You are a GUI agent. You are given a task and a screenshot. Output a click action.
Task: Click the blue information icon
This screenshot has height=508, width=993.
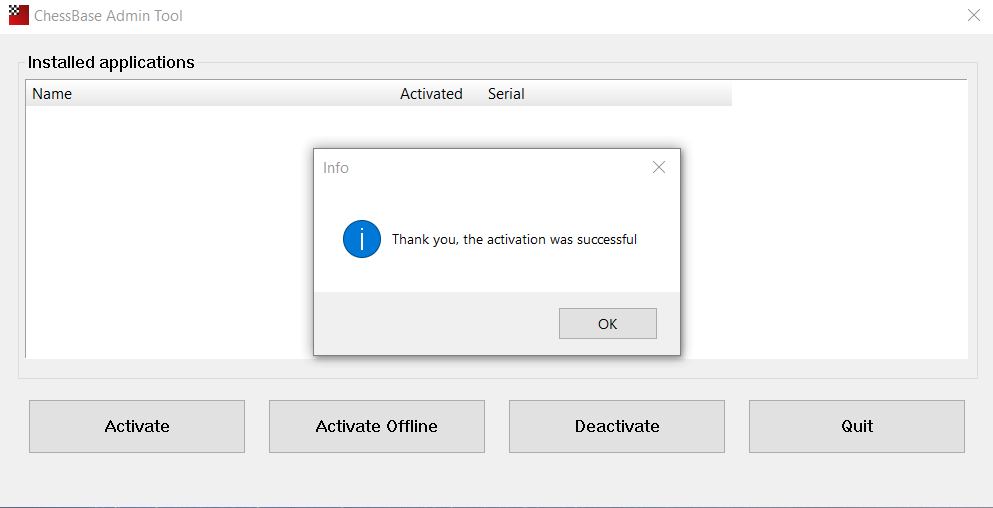click(362, 239)
